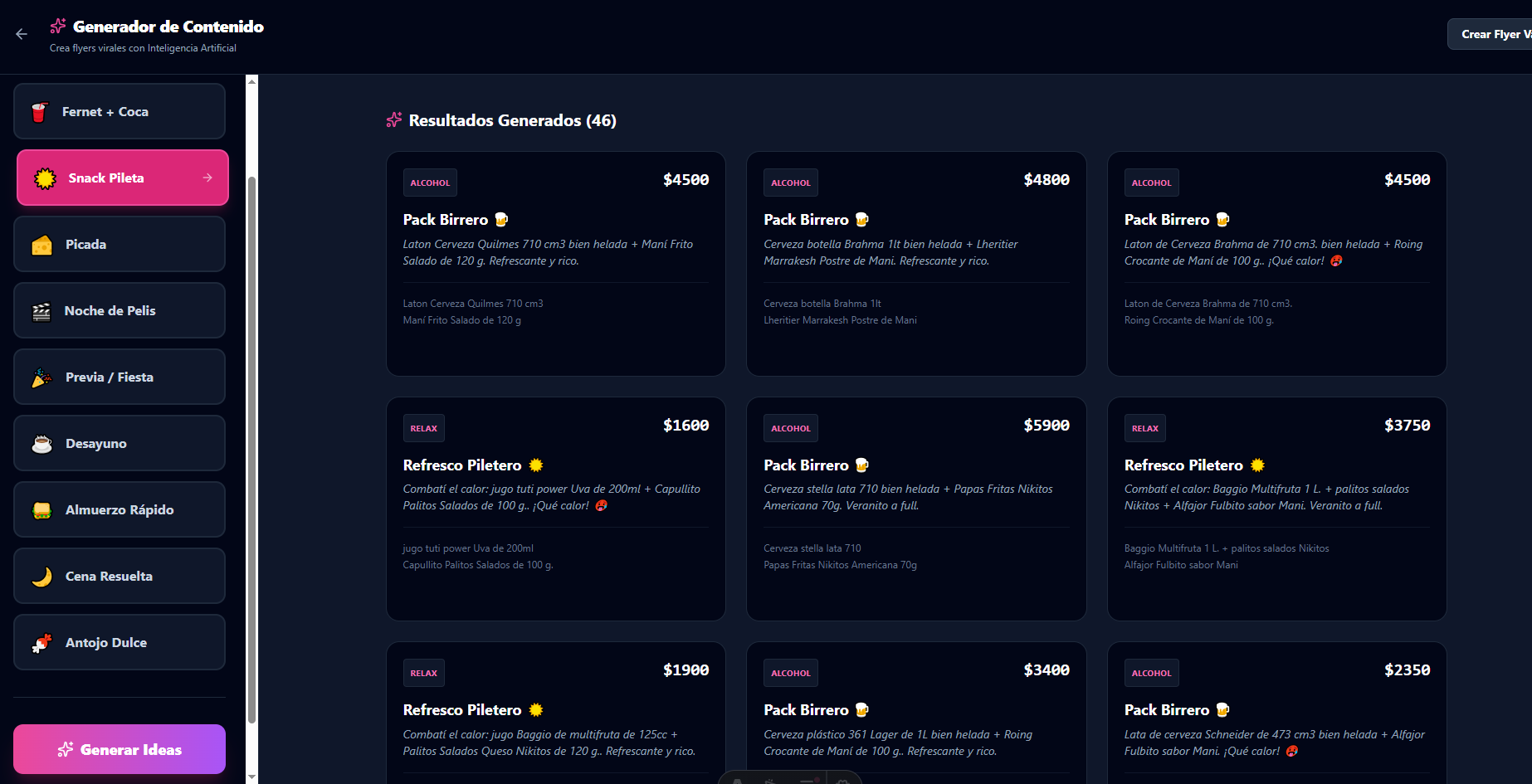1532x784 pixels.
Task: Click the sweet icon for Antojo Dulce
Action: coord(41,643)
